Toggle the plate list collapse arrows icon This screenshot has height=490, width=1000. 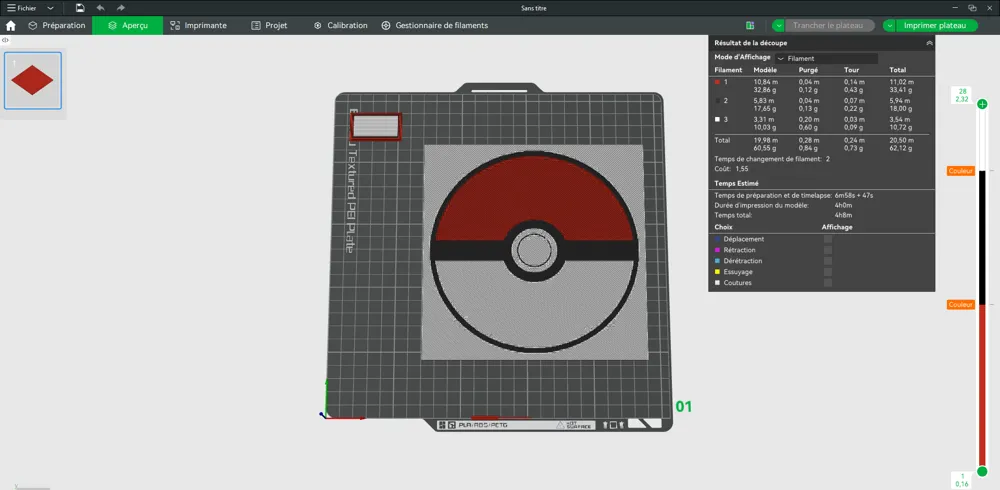[x=5, y=40]
